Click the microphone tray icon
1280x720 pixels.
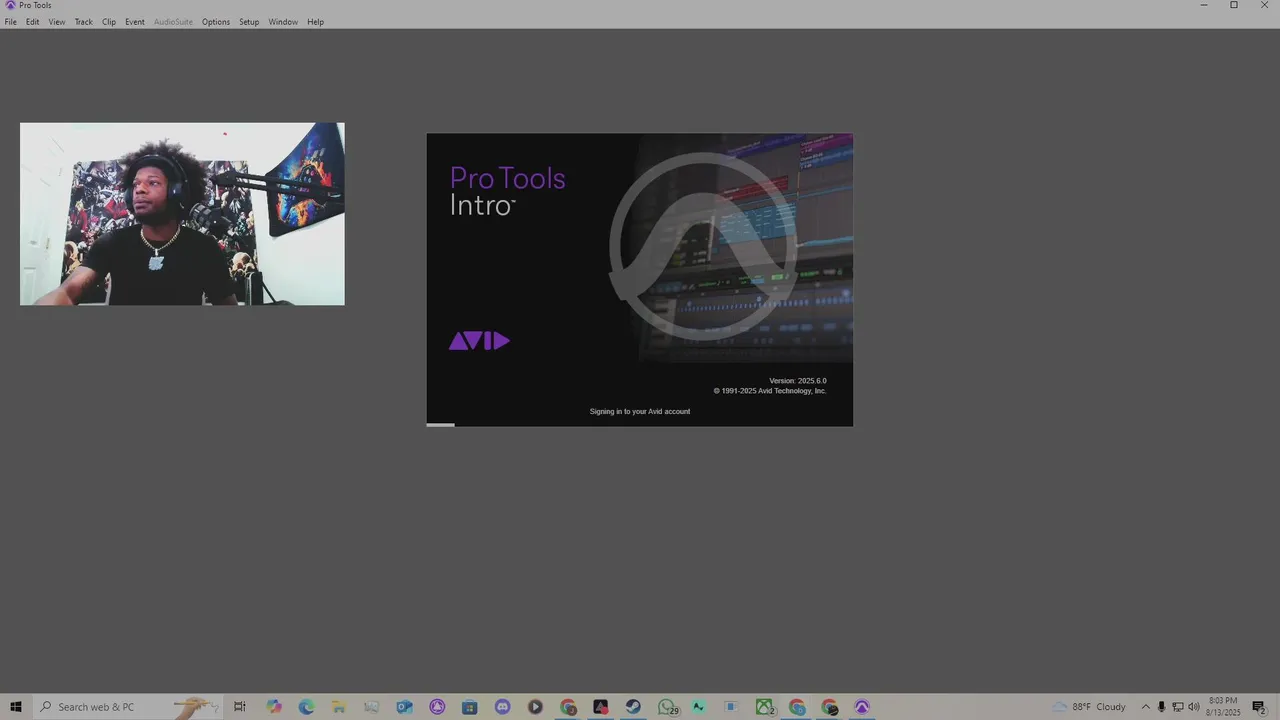click(1162, 707)
